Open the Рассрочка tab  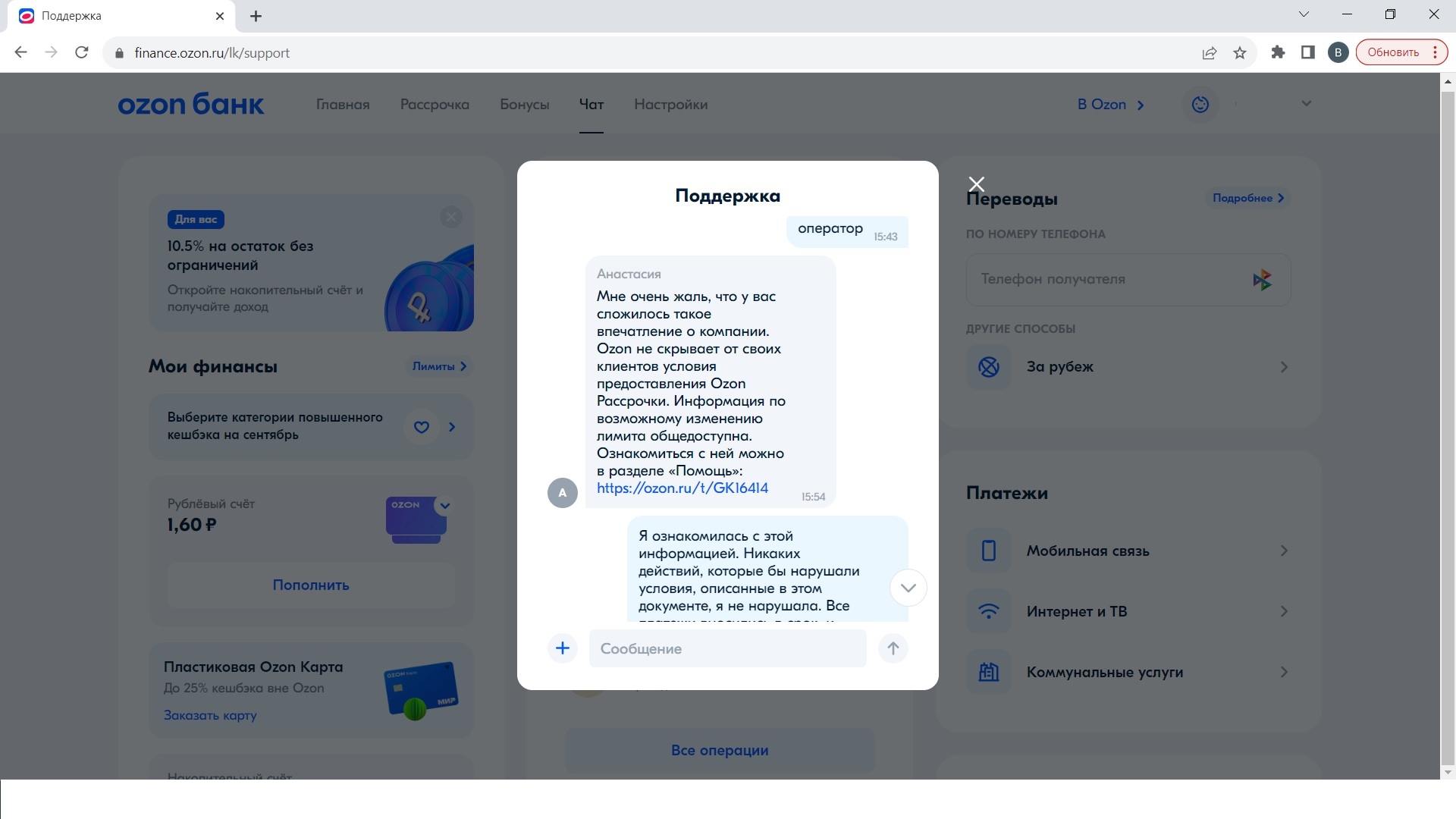click(x=435, y=105)
